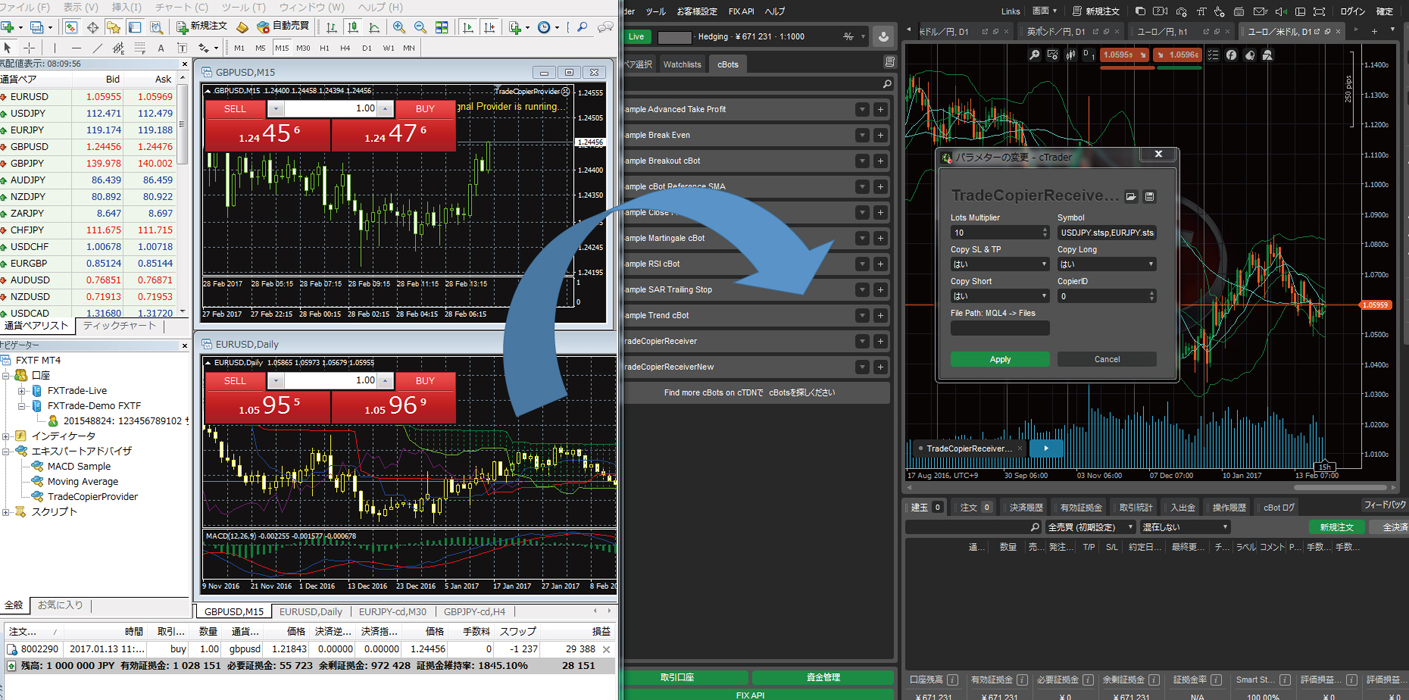Screen dimensions: 1409x700
Task: Click Cancel in the parameter dialog
Action: [1107, 359]
